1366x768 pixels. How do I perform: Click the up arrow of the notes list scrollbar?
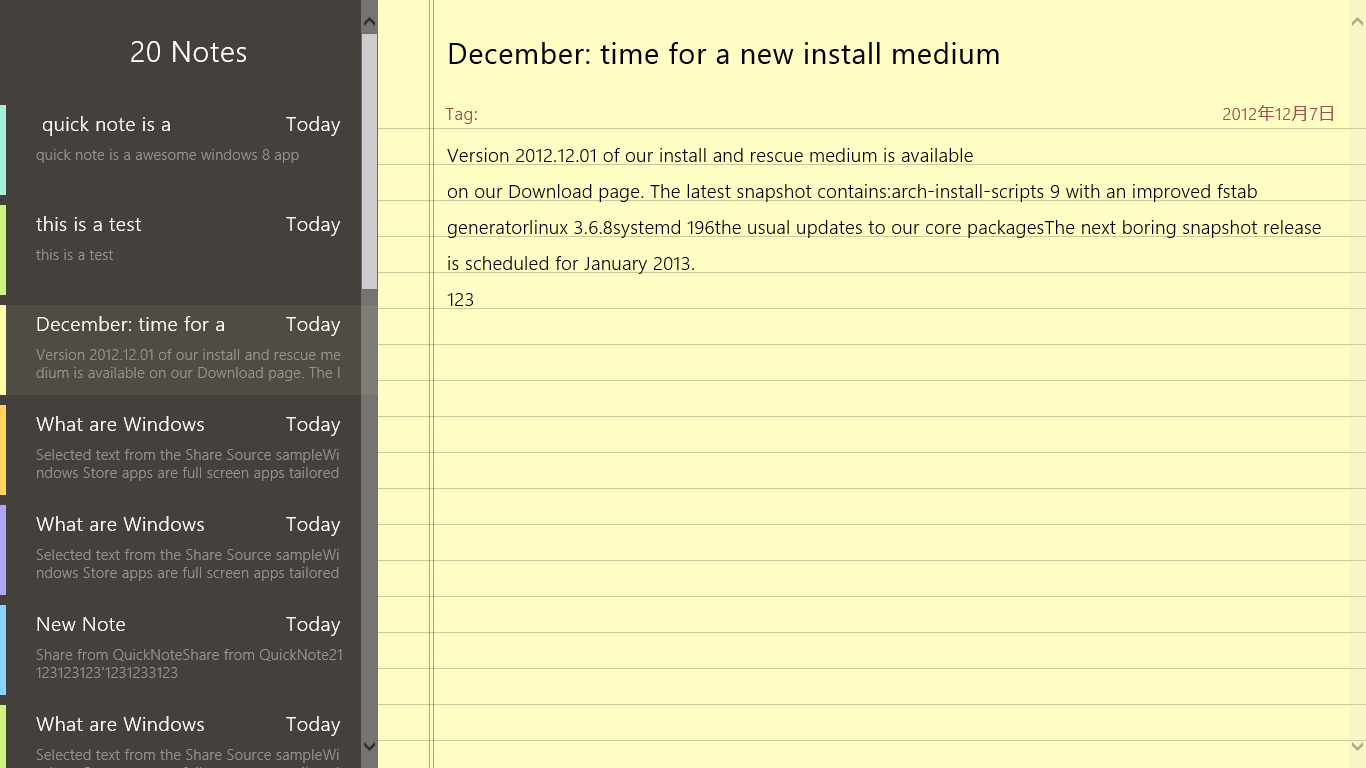[x=369, y=21]
